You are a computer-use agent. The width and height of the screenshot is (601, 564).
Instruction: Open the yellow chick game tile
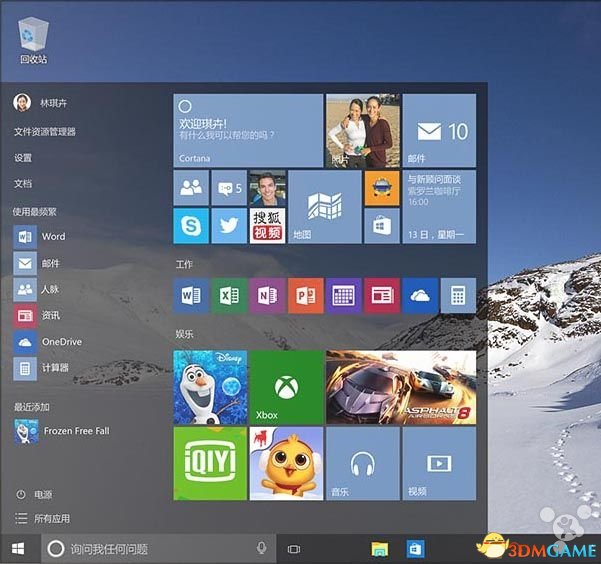286,464
